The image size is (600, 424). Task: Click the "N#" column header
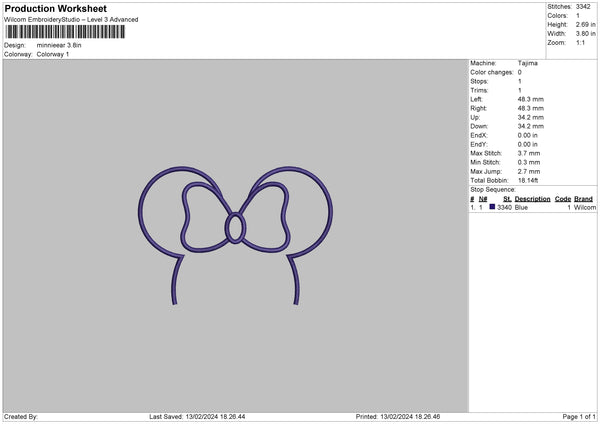click(x=483, y=199)
